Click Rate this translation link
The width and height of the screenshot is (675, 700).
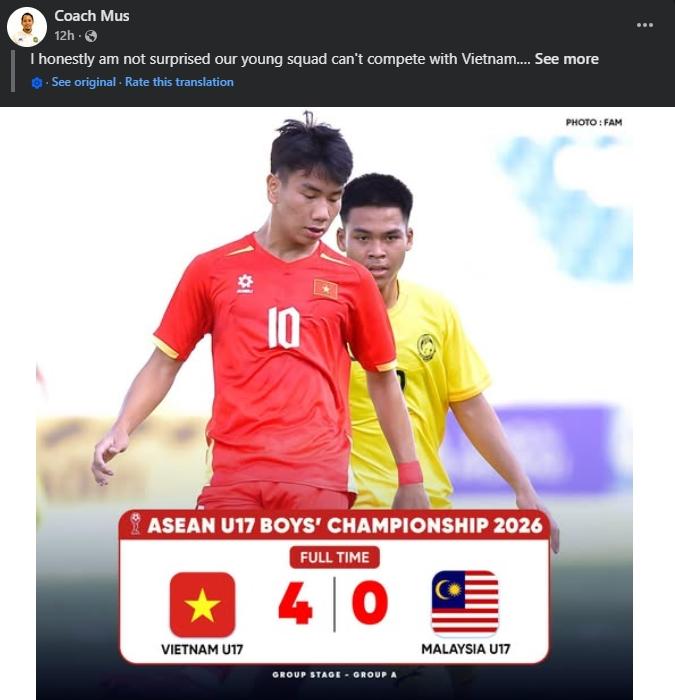pyautogui.click(x=179, y=82)
